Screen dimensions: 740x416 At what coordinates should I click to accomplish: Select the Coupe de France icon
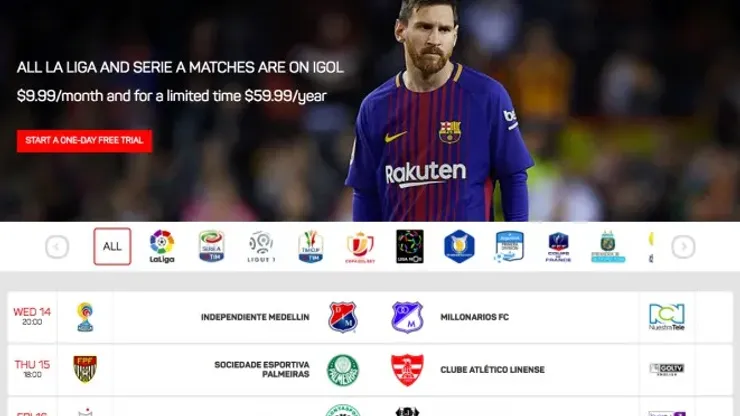558,247
